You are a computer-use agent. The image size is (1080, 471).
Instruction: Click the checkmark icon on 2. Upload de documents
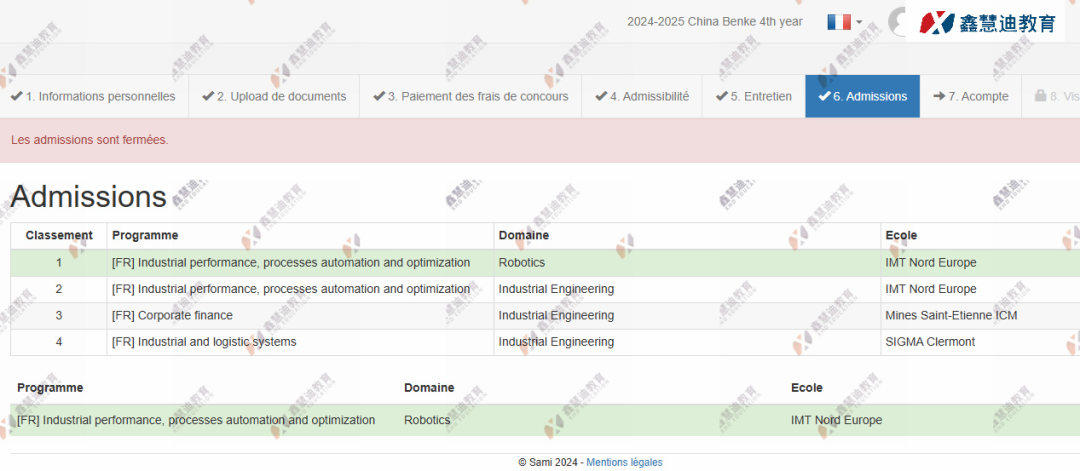[208, 96]
